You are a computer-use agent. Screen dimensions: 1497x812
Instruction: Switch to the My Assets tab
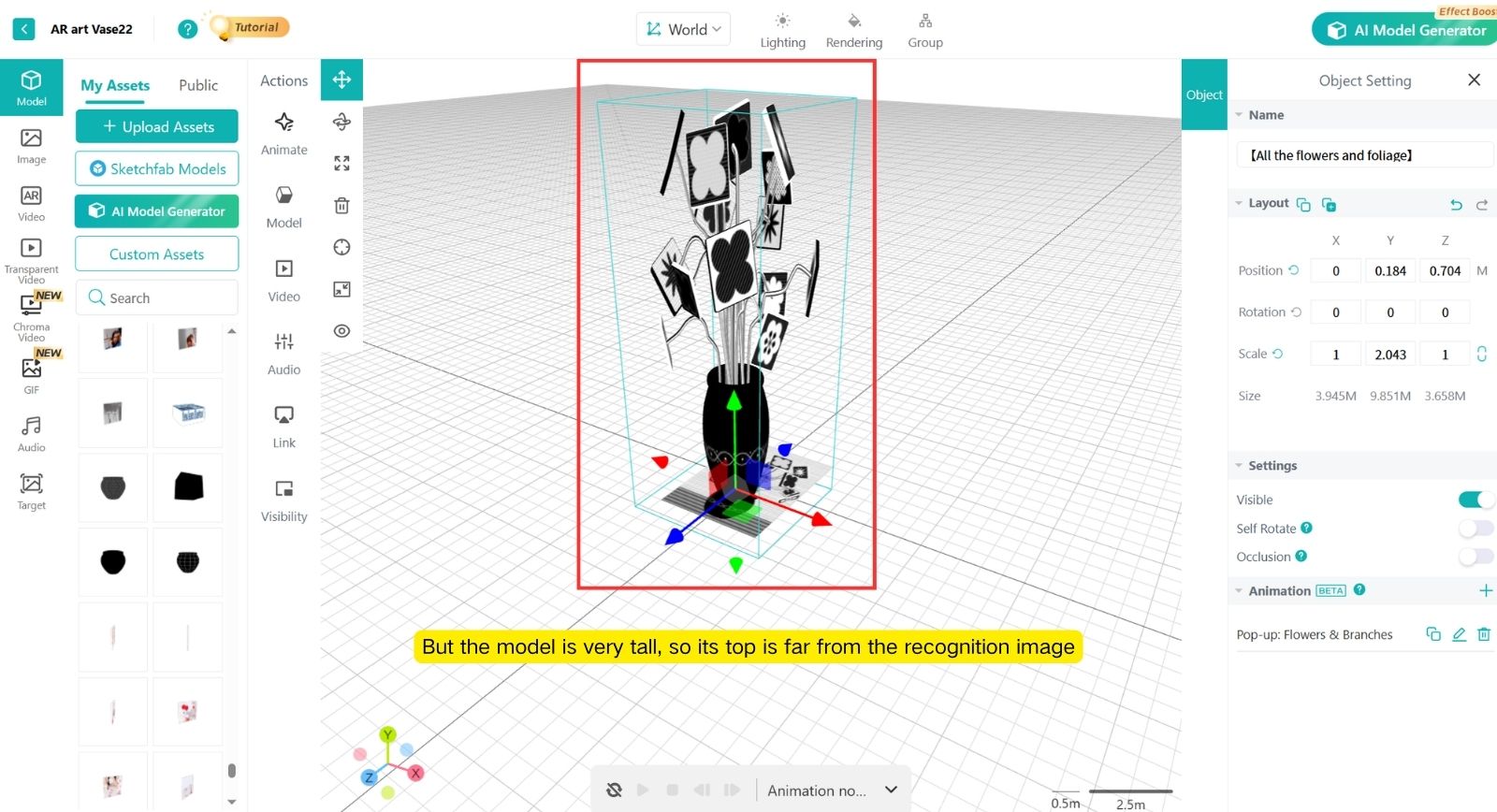point(115,85)
